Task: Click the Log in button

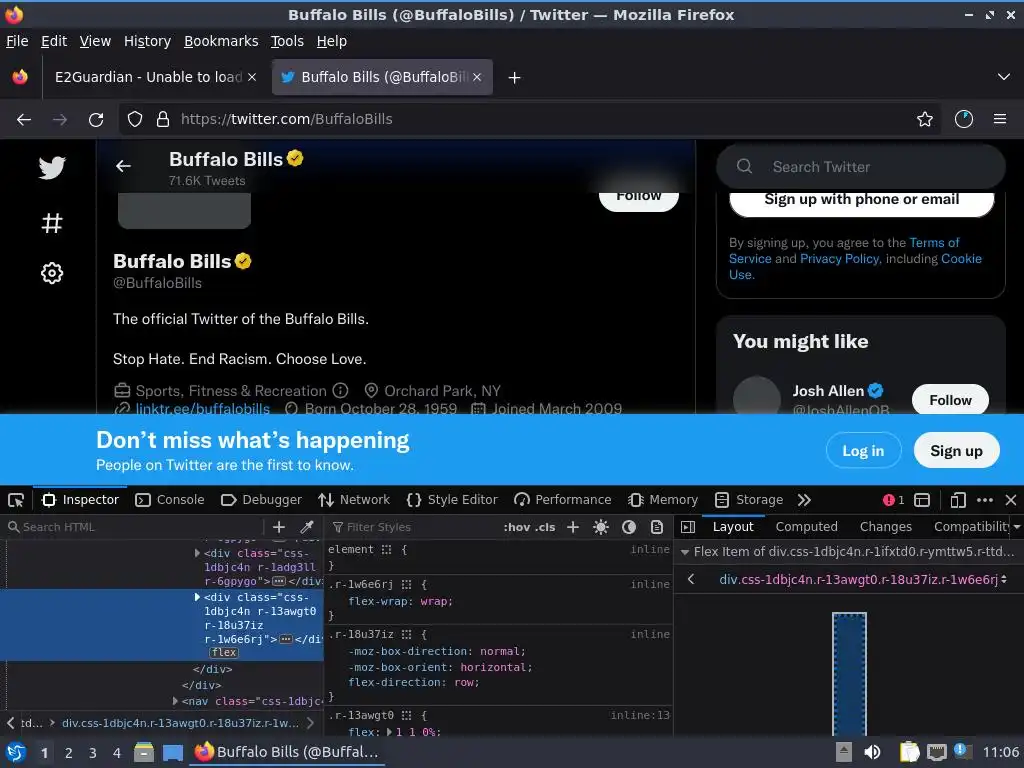Action: 863,451
